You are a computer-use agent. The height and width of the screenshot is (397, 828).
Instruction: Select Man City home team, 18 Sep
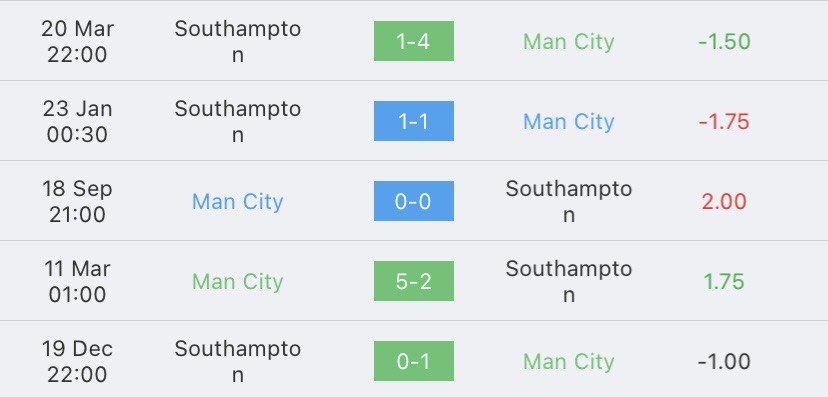coord(238,202)
